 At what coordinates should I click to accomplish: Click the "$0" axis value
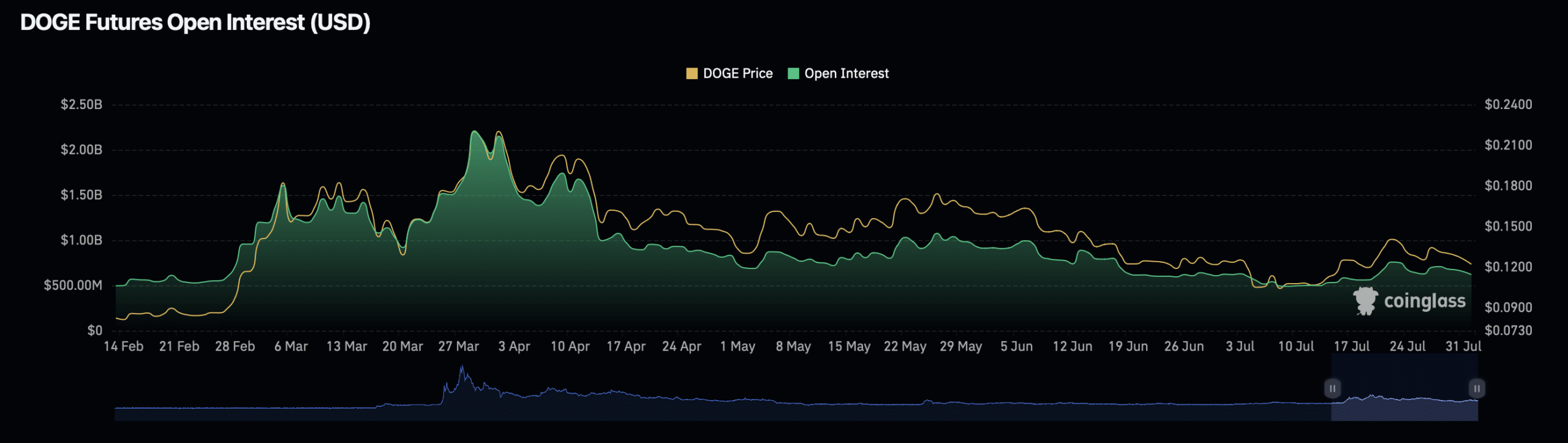[95, 331]
